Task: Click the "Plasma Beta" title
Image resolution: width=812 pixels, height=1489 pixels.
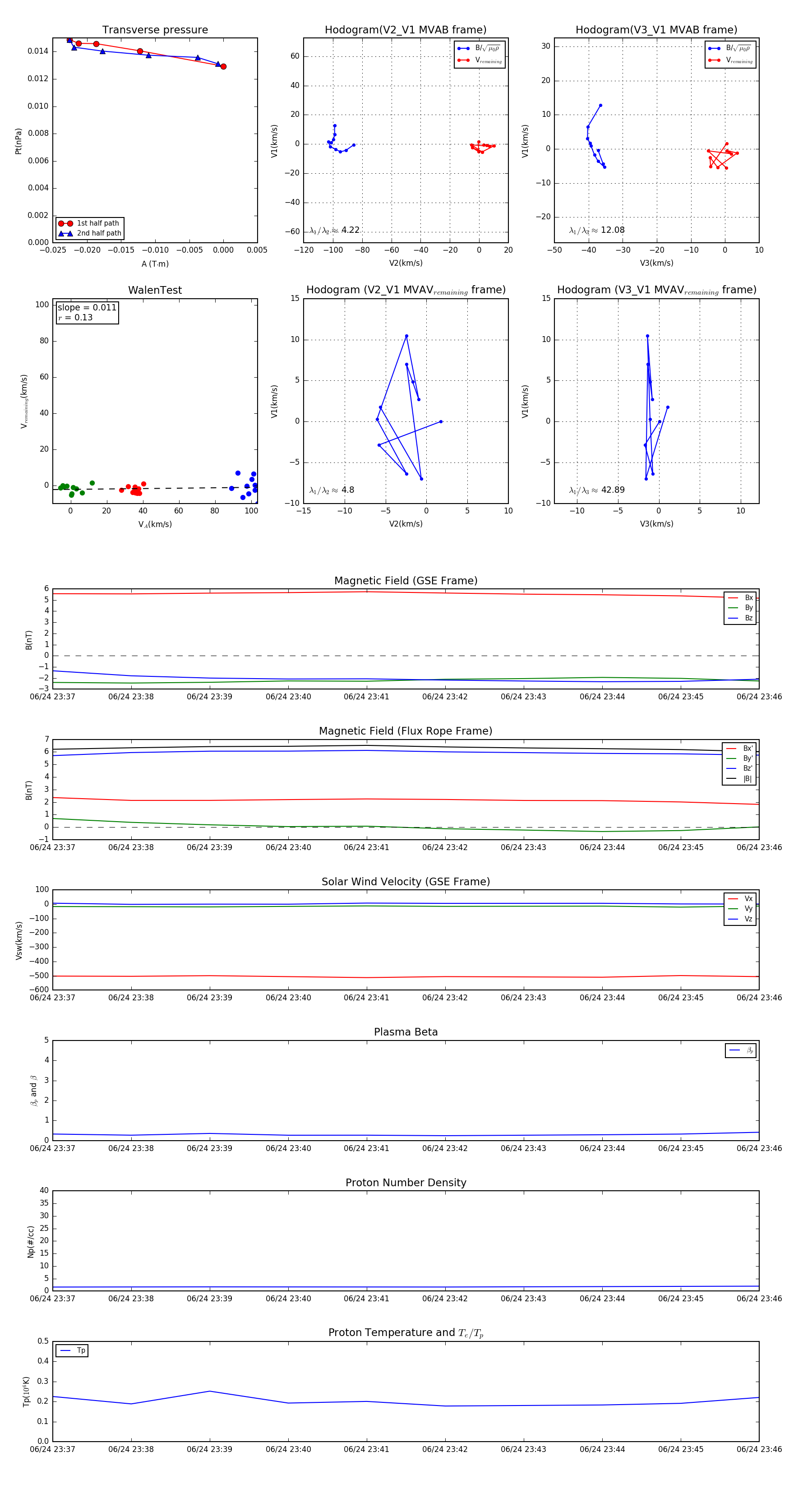Action: (x=406, y=1032)
